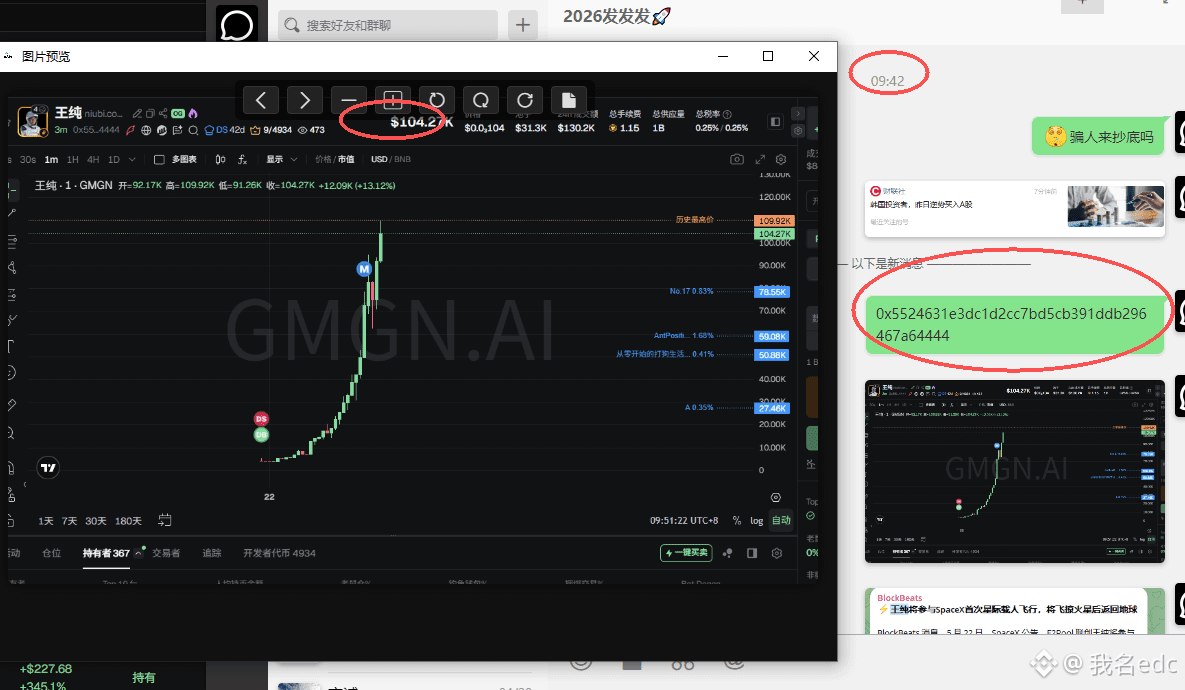
Task: Click the 骗人来抄底吗 chat message
Action: click(x=1098, y=137)
